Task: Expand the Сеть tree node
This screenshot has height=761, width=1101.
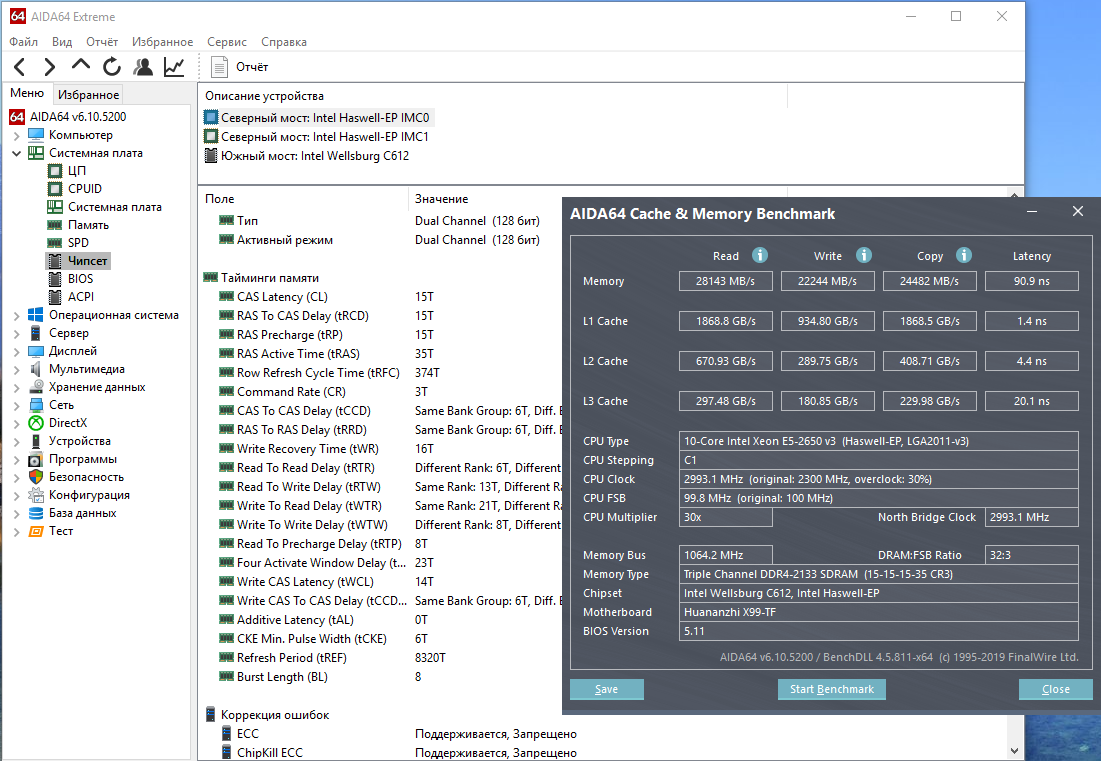Action: 17,405
